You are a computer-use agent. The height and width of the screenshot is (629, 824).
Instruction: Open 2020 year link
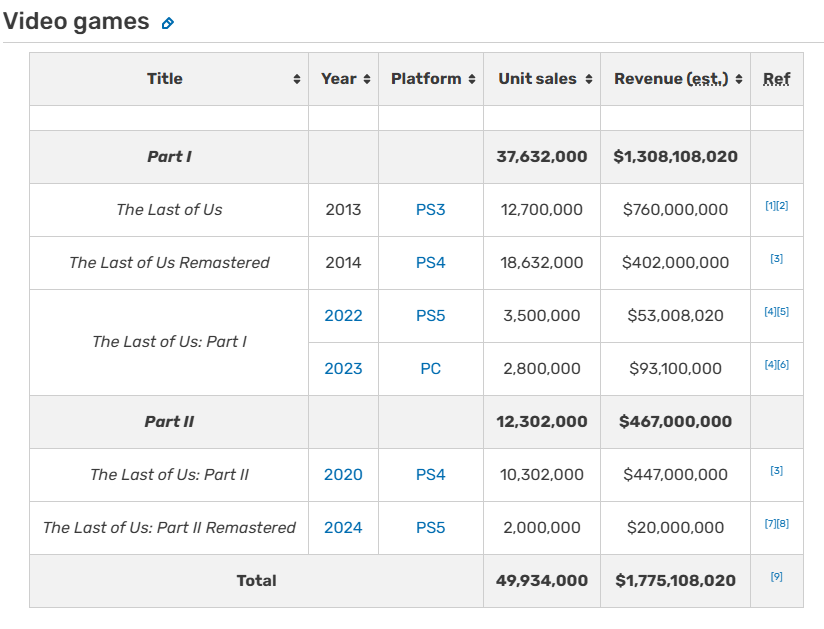(343, 475)
